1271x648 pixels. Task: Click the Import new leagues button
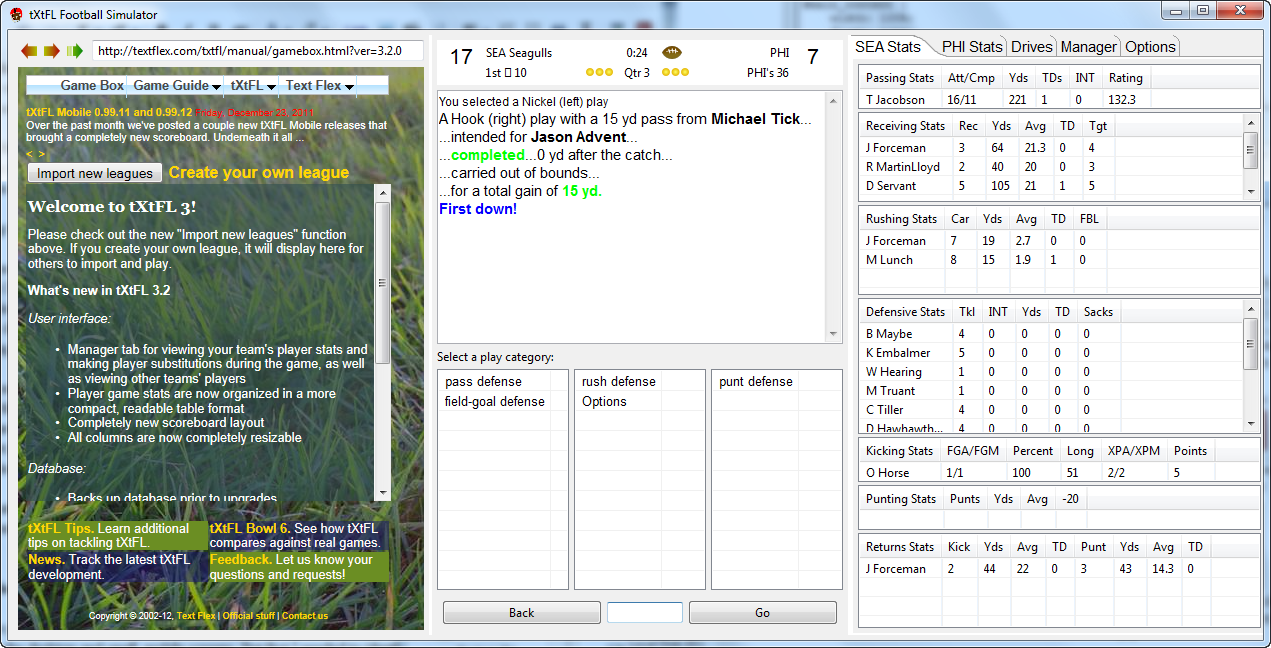coord(95,173)
